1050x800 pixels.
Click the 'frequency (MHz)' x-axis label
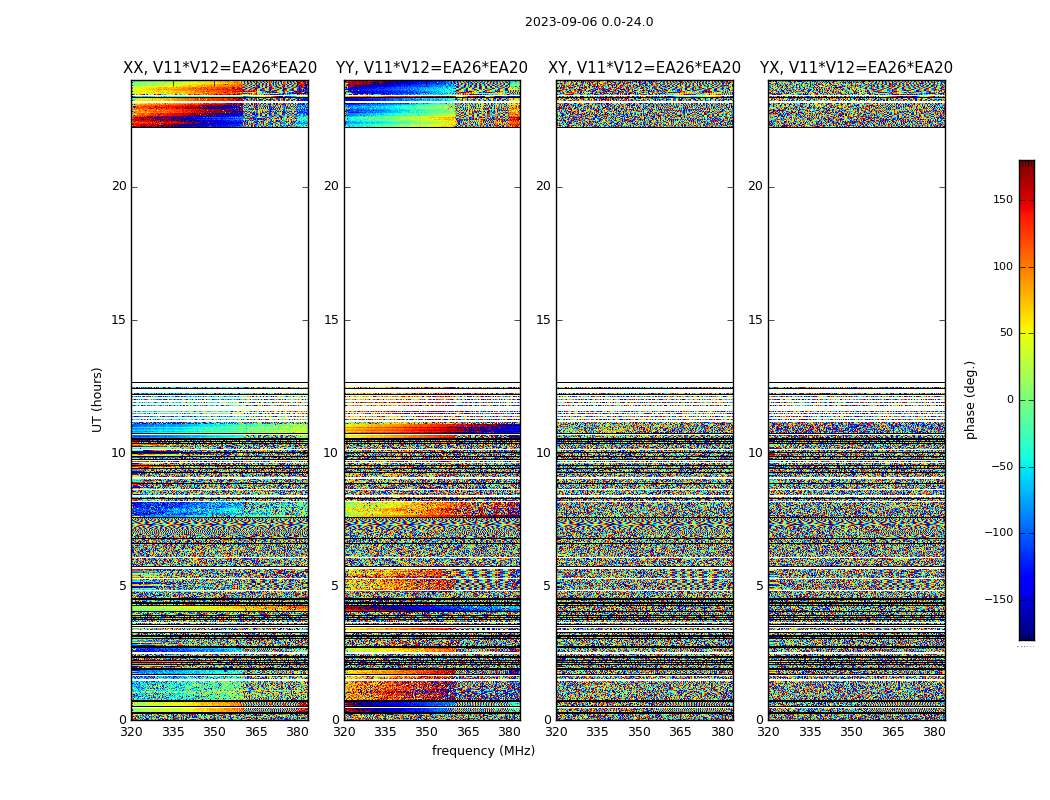(483, 750)
